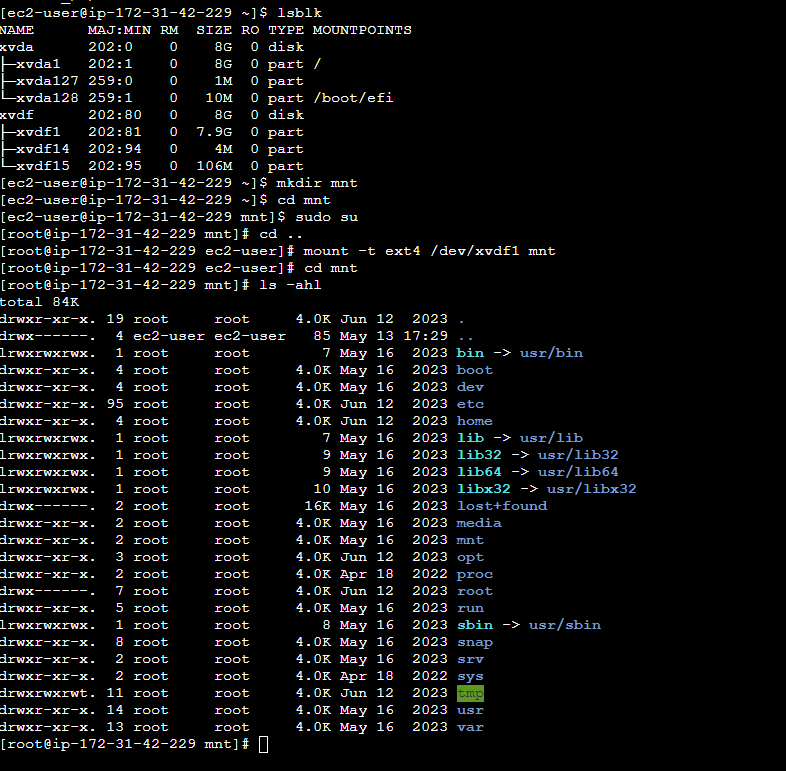The width and height of the screenshot is (786, 771).
Task: Click the 'lsblk' command text
Action: pyautogui.click(x=300, y=13)
